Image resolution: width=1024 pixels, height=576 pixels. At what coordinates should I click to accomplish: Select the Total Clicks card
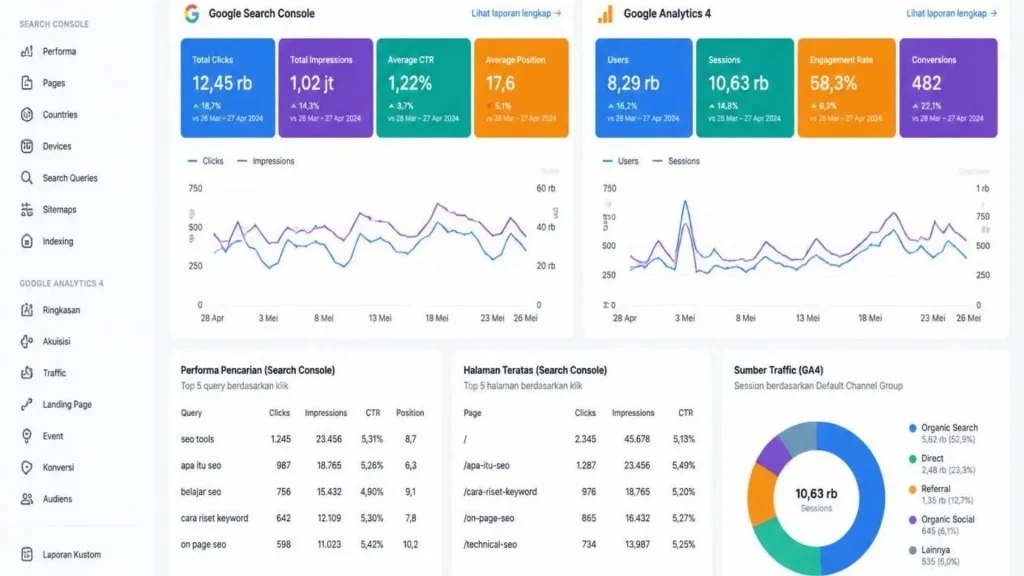click(228, 88)
